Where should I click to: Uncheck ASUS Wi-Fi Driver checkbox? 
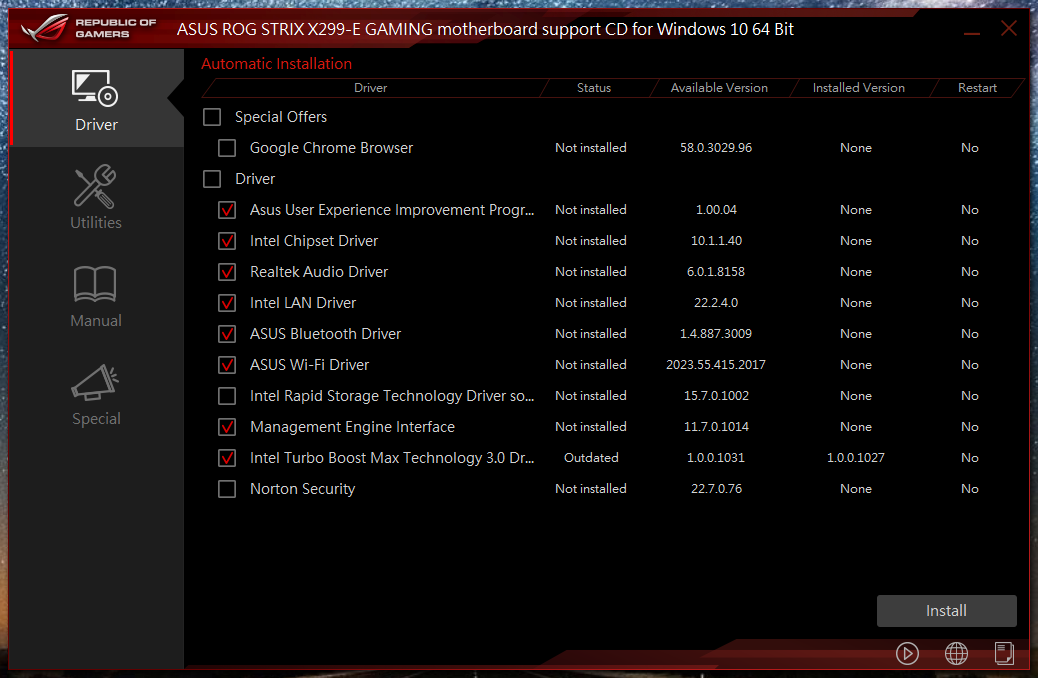coord(227,365)
